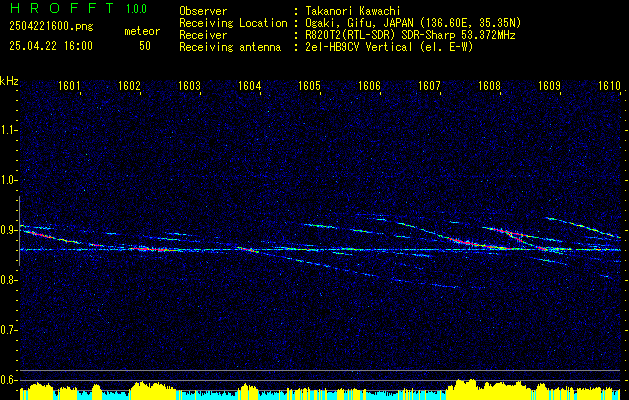The height and width of the screenshot is (400, 629).
Task: Click the 0.6 kHz frequency label
Action: tap(7, 380)
